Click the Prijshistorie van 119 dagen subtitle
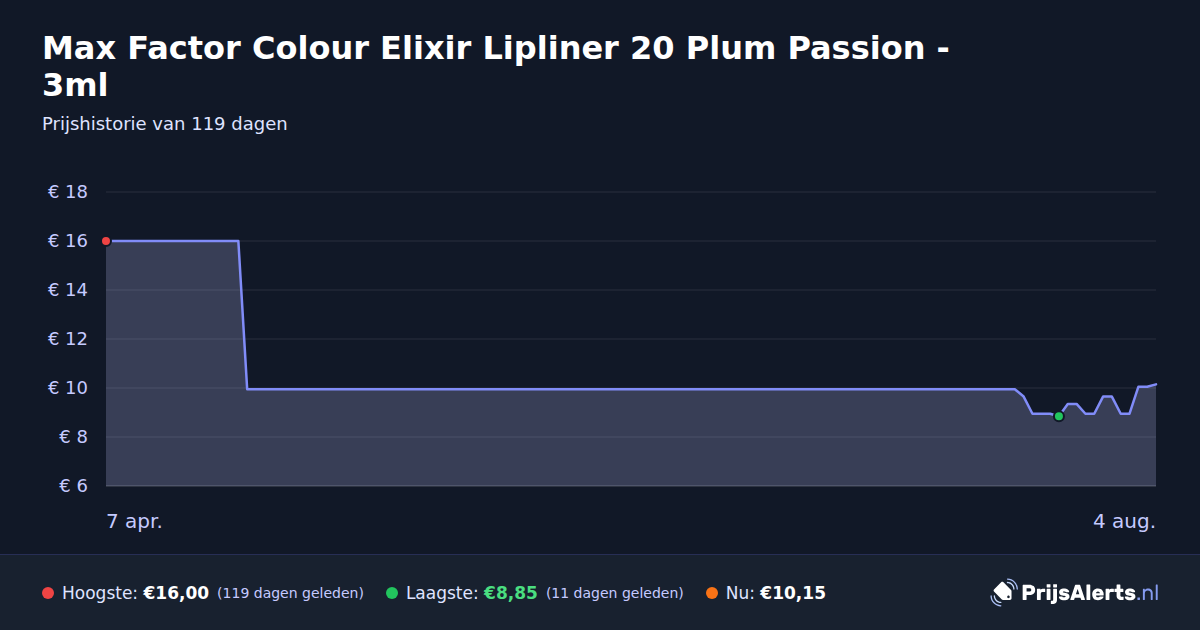The width and height of the screenshot is (1200, 630). point(165,124)
